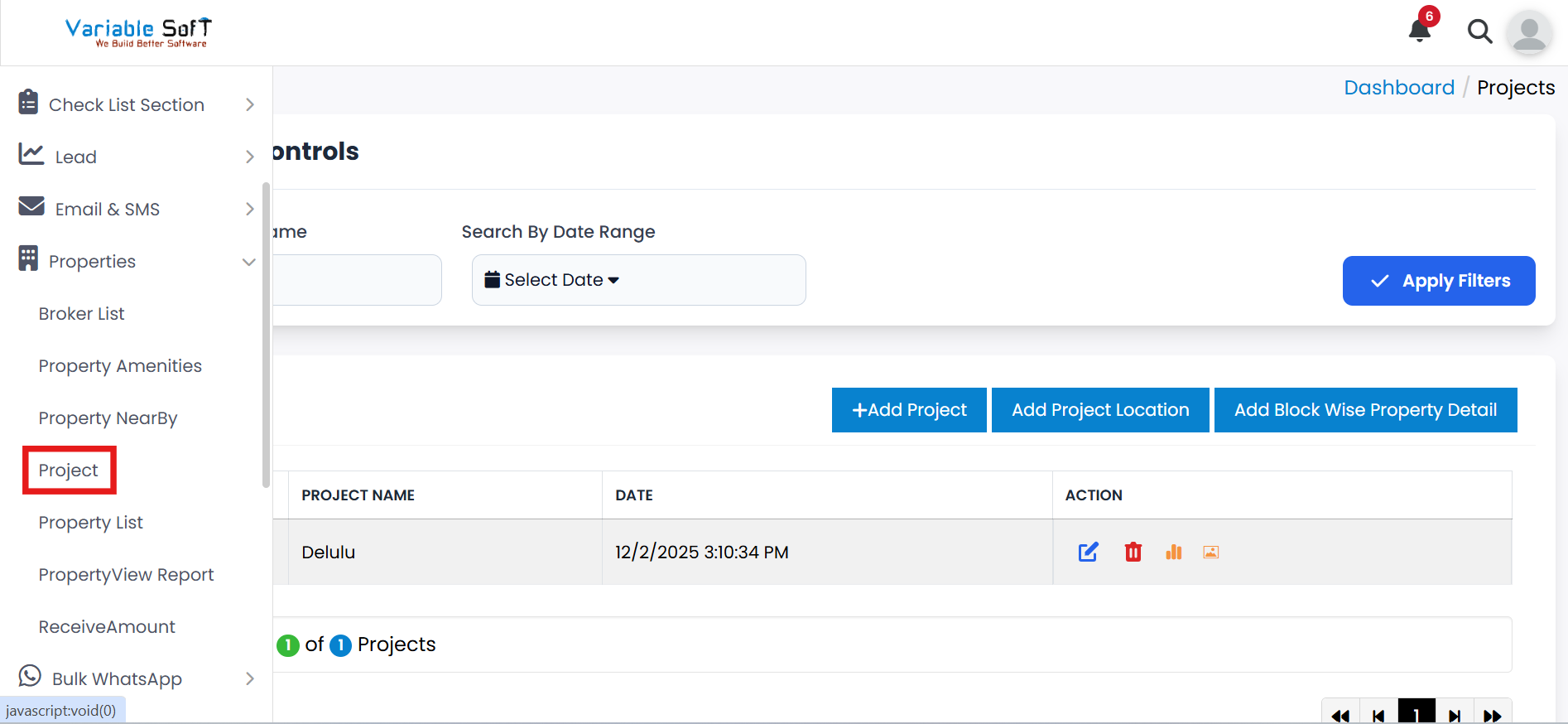Click the Apply Filters button
1568x724 pixels.
(x=1438, y=281)
